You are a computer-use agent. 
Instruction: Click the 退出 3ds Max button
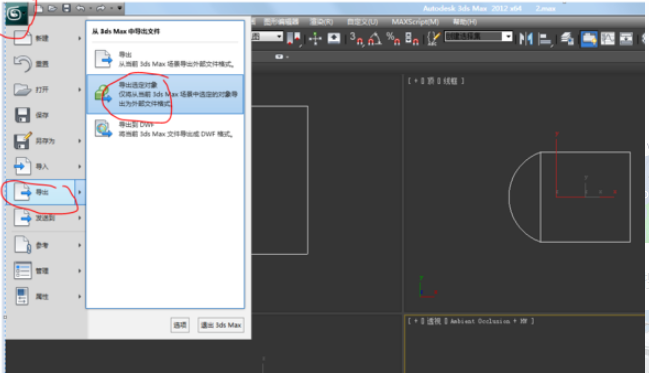[221, 325]
